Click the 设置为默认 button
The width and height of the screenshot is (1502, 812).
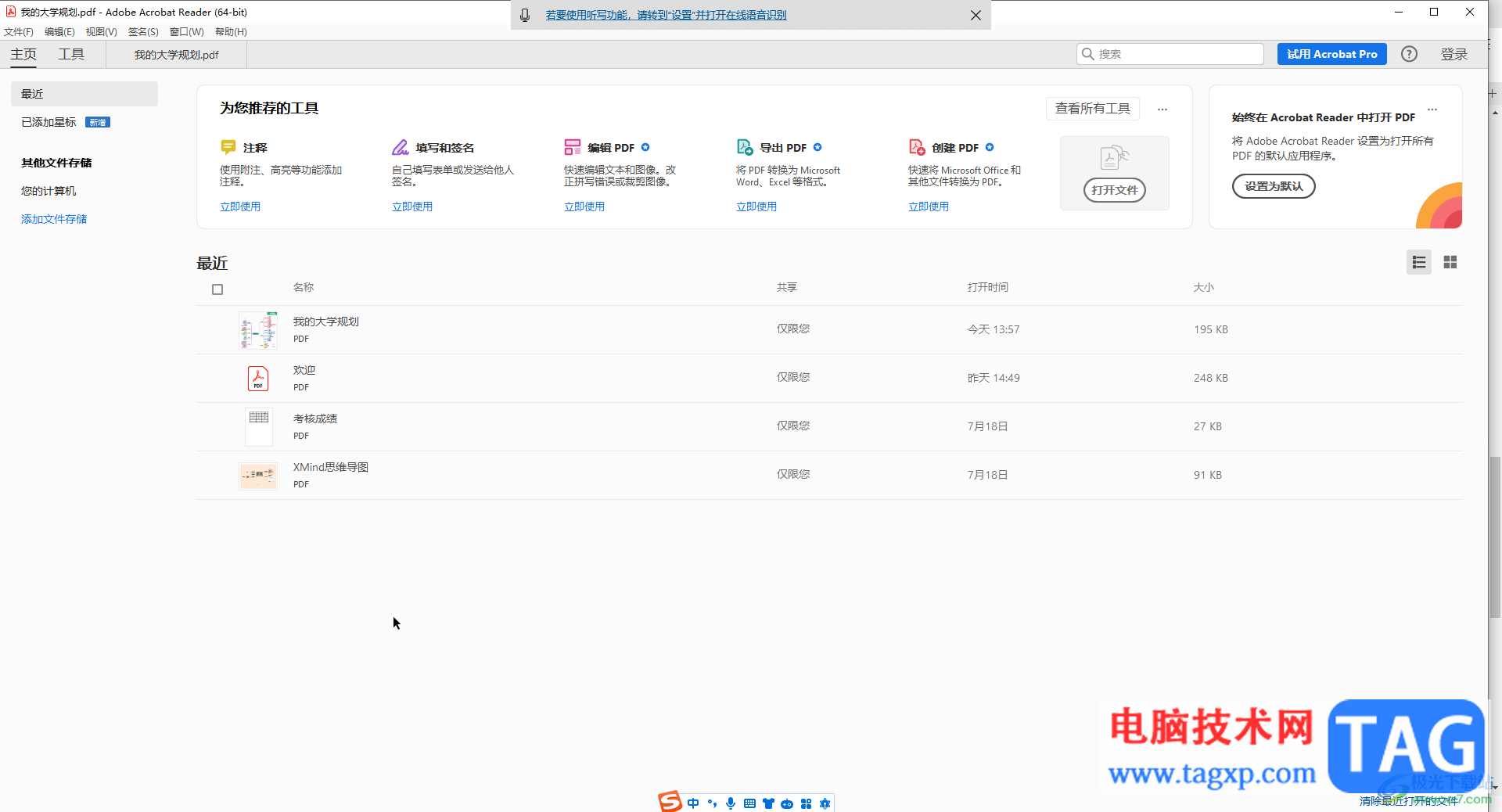tap(1274, 186)
